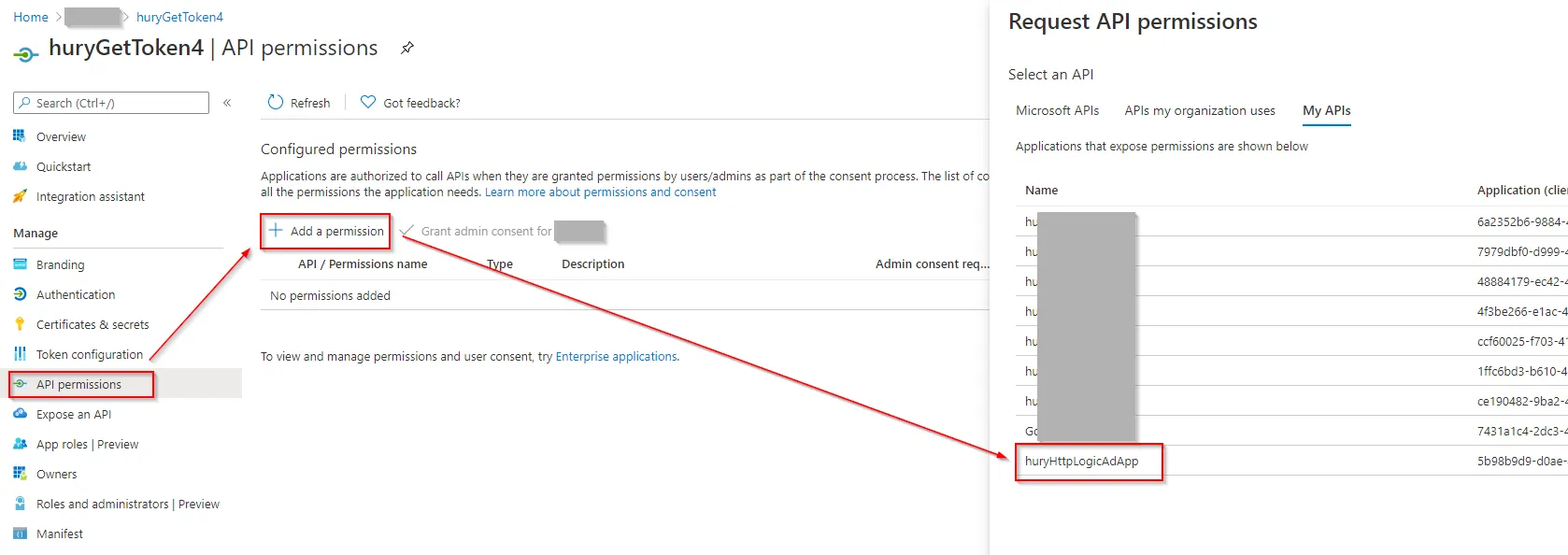Open Certificates & secrets
The width and height of the screenshot is (1568, 555).
(x=93, y=324)
